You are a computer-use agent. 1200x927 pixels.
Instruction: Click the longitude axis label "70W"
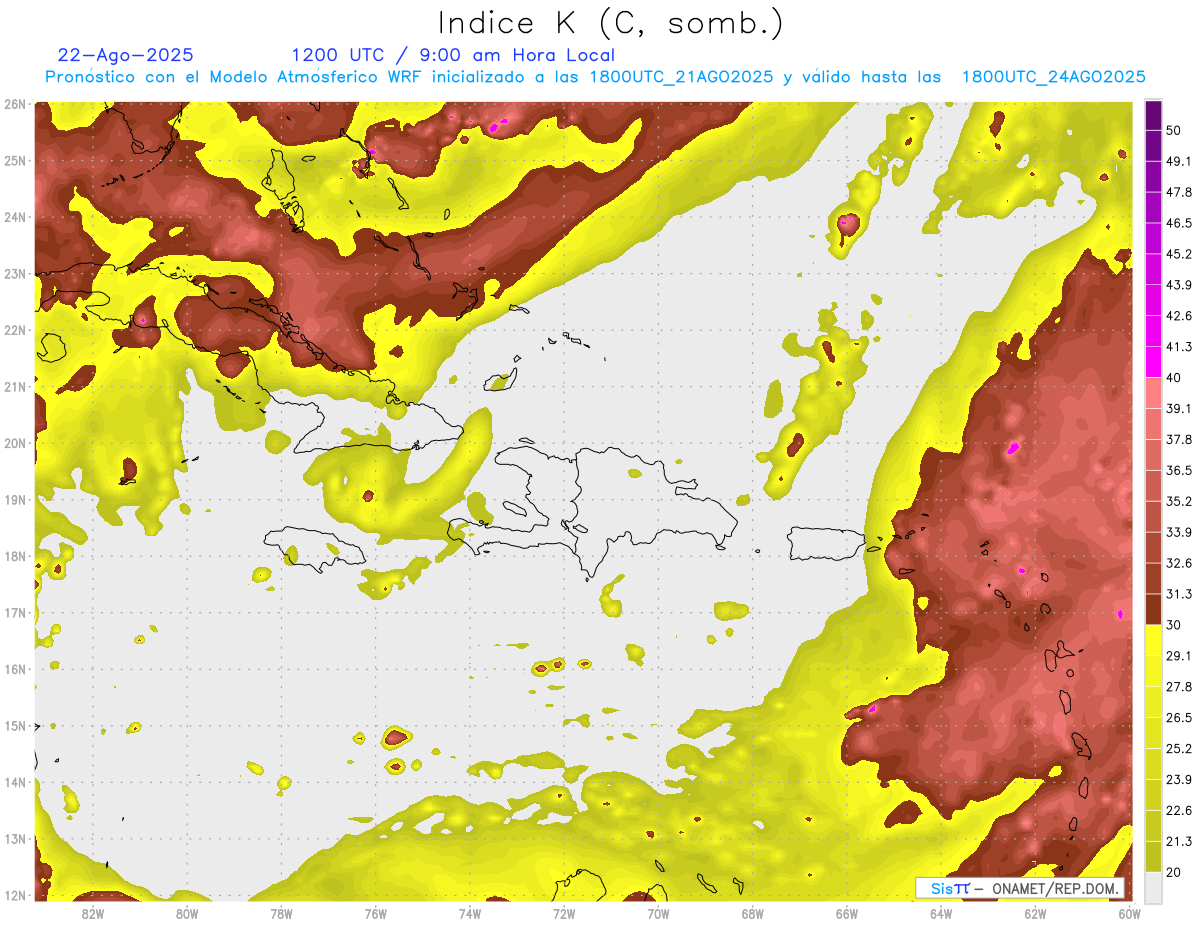[658, 914]
